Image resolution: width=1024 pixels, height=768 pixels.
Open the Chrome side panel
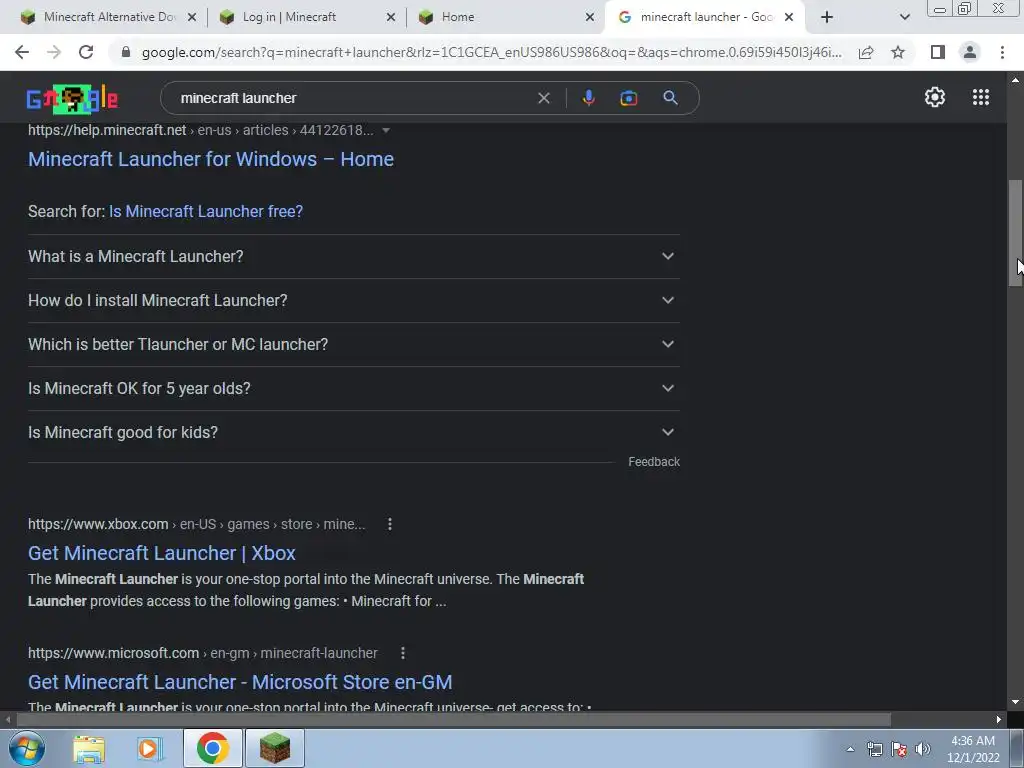click(938, 52)
